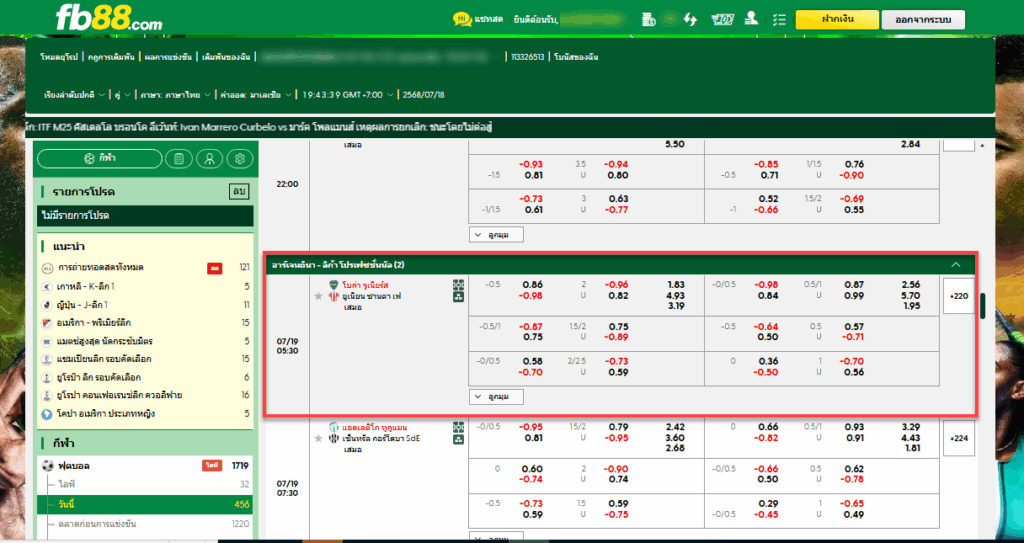Open match tracker icon for Boca Juniors
Viewport: 1024px width, 543px height.
(x=458, y=286)
